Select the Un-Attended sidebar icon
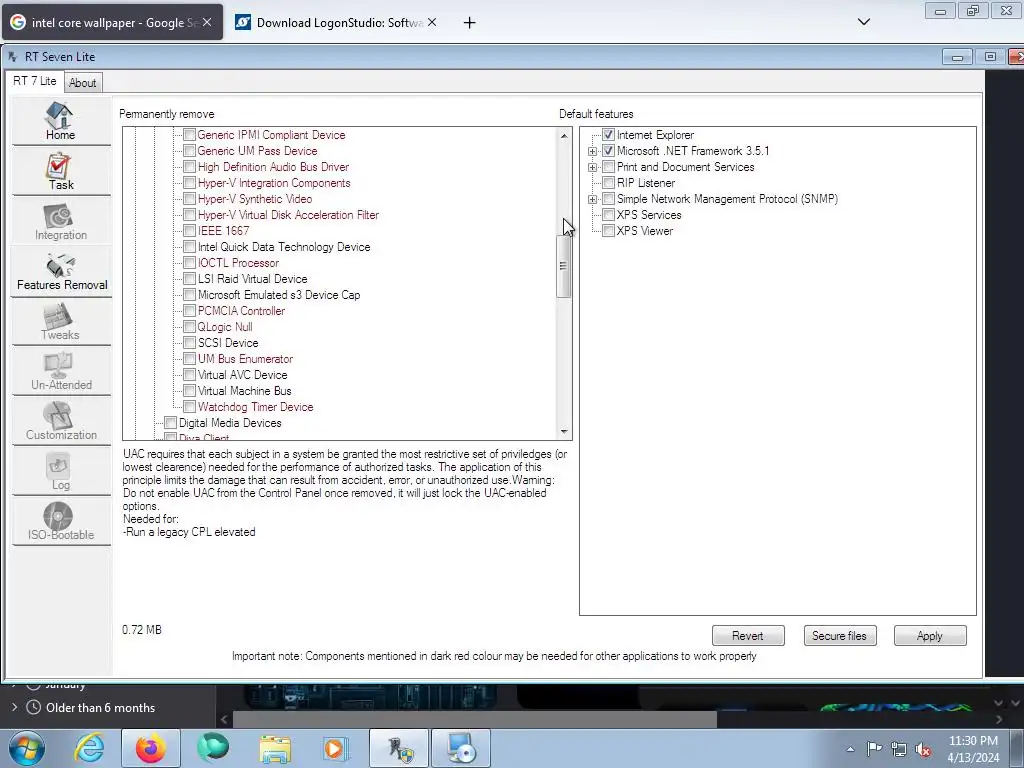The height and width of the screenshot is (768, 1024). point(61,372)
